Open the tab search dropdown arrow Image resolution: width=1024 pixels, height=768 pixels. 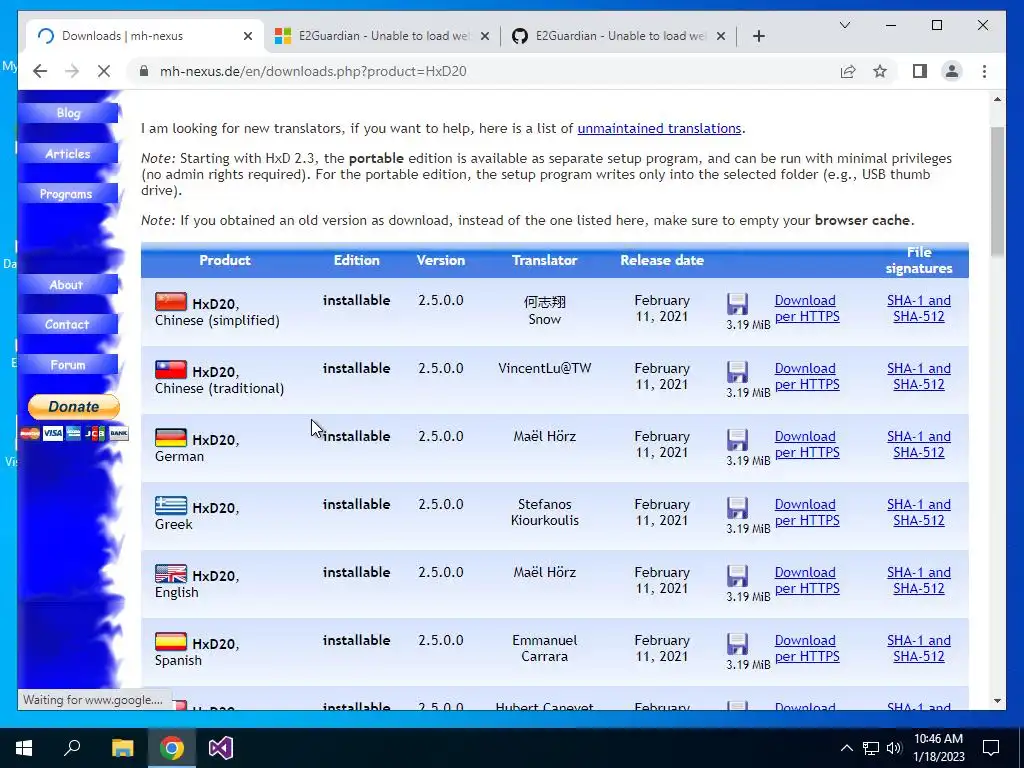(845, 25)
